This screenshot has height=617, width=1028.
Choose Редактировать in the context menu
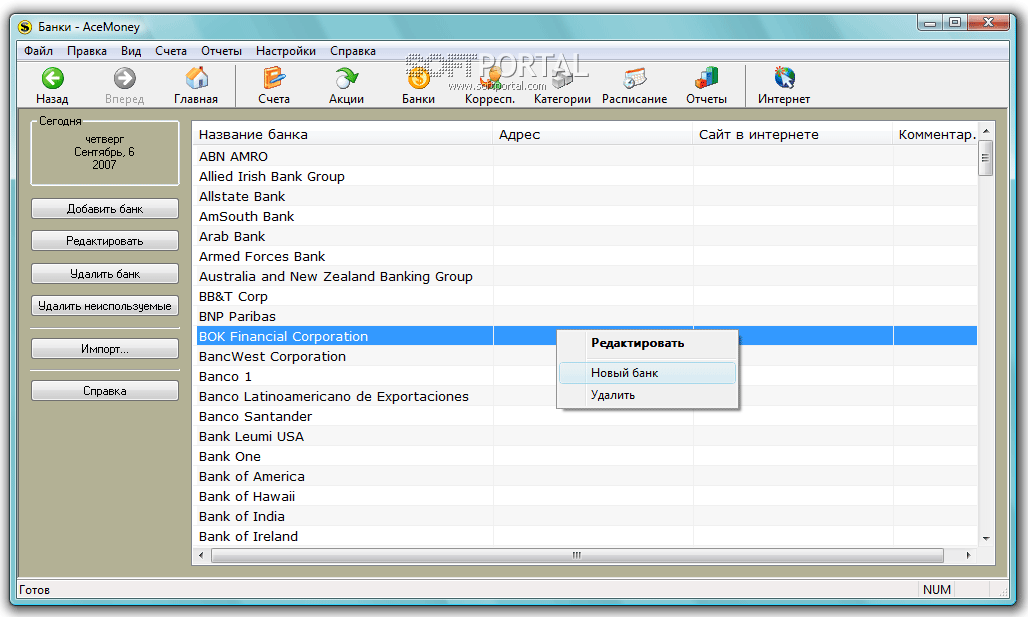tap(648, 343)
